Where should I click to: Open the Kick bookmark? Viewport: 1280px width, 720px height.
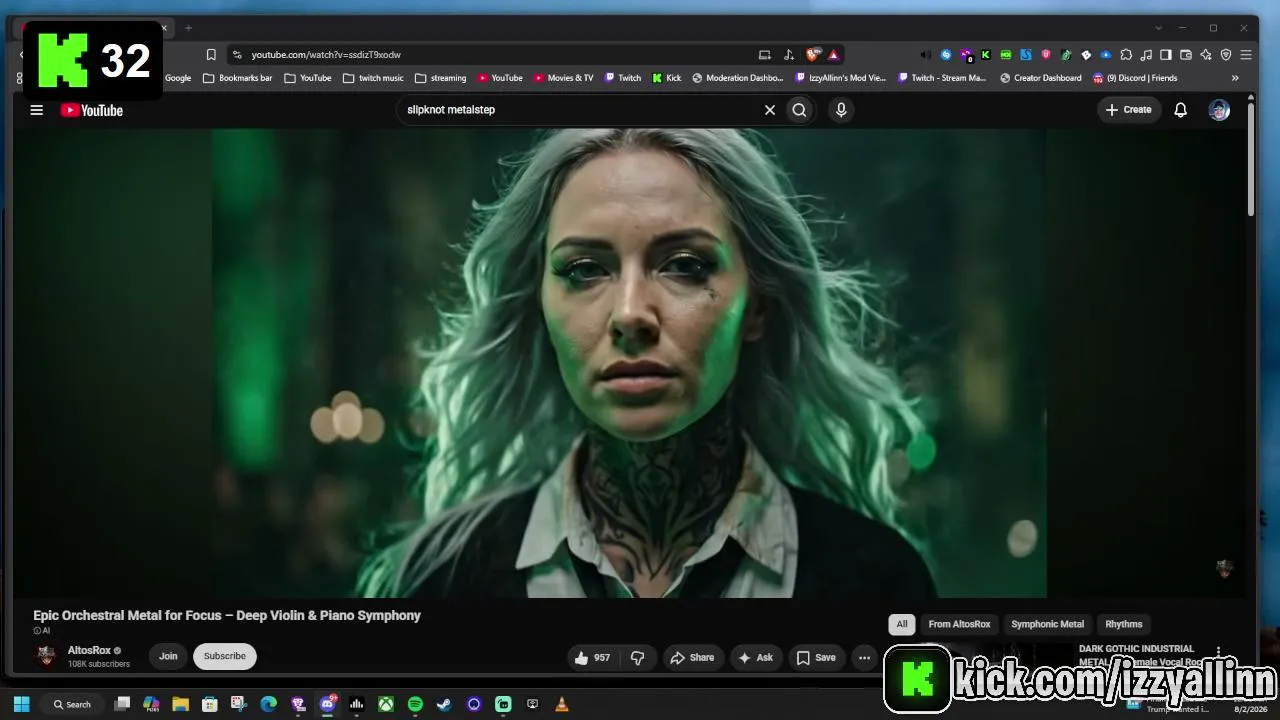pyautogui.click(x=666, y=78)
